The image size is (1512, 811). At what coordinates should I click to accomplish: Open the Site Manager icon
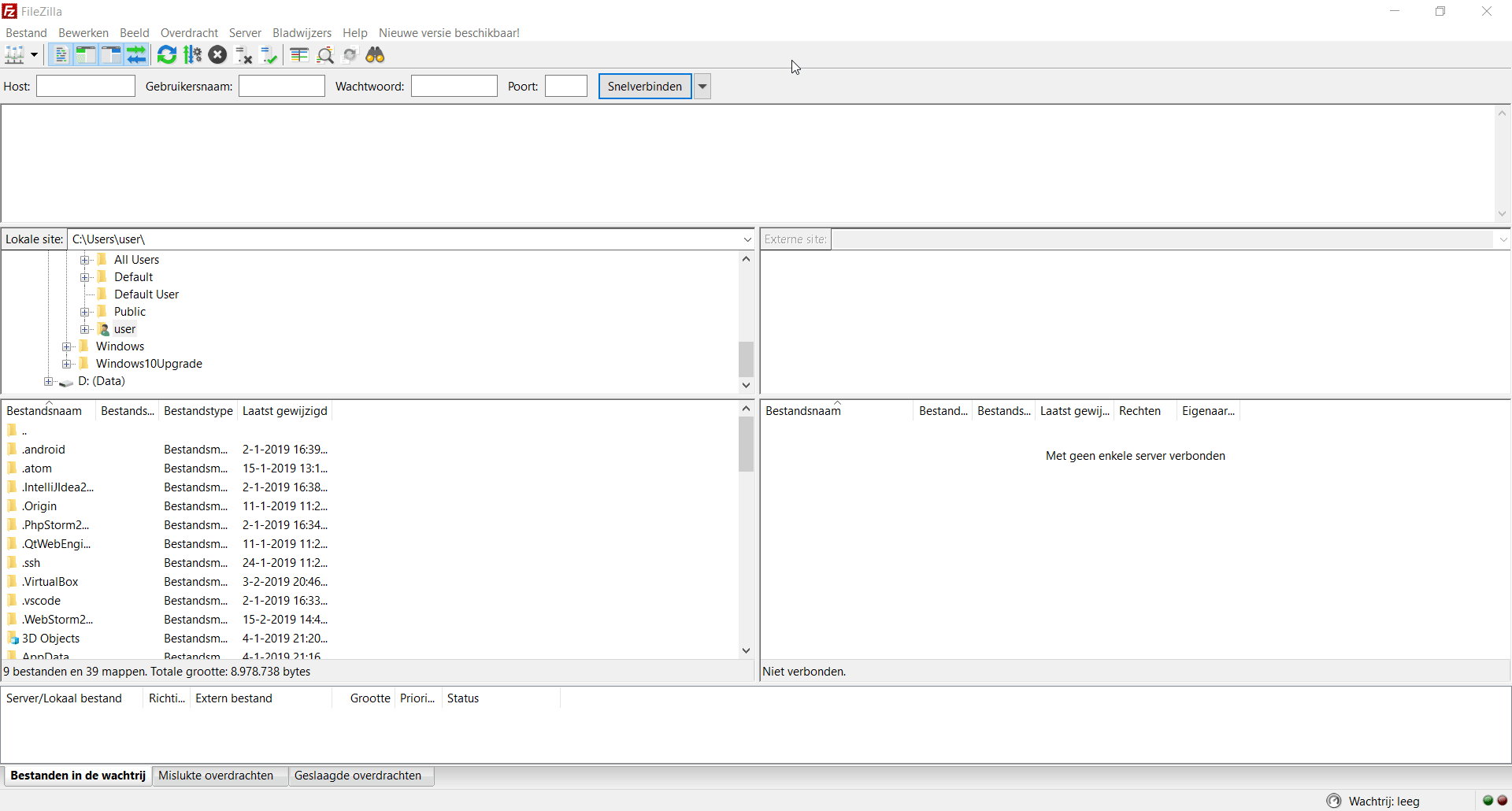click(15, 55)
